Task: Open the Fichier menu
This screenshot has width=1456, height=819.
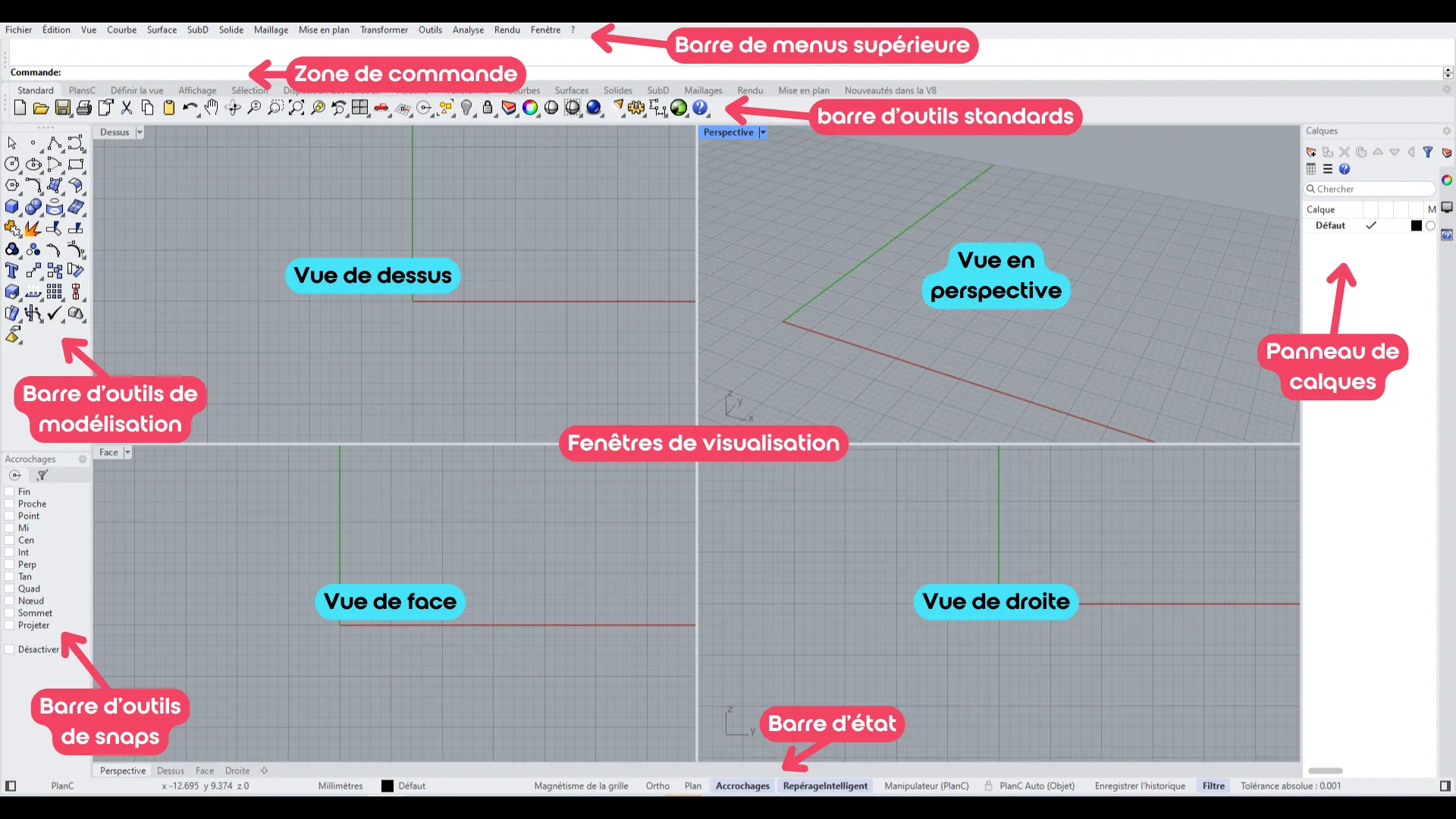Action: 18,30
